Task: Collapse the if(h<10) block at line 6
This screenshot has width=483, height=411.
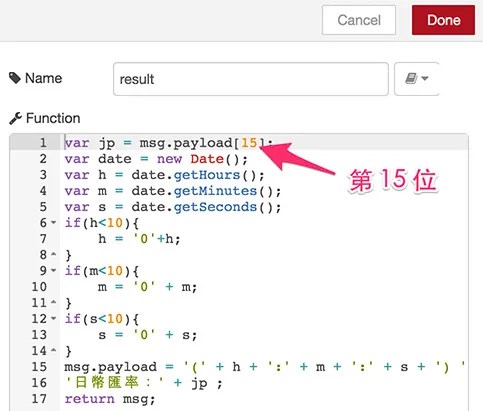Action: pos(54,222)
